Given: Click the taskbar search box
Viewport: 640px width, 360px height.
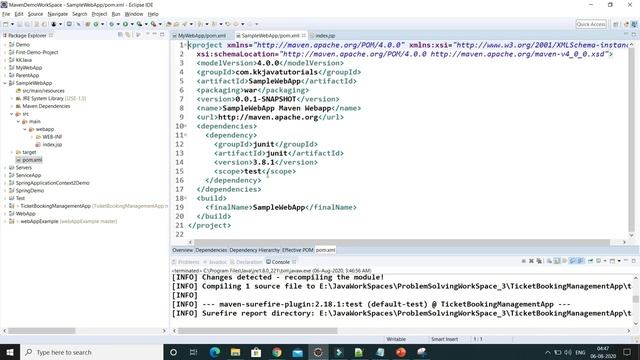Looking at the screenshot, I should coord(91,352).
